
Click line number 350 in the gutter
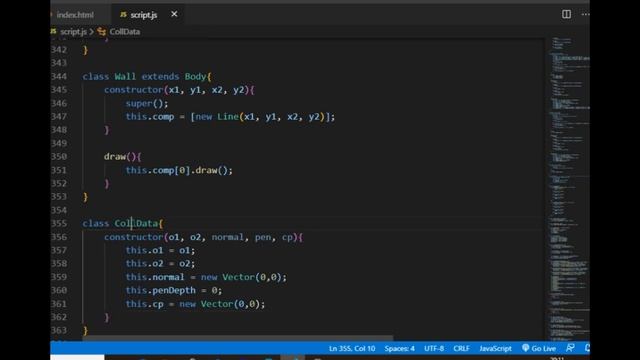click(x=59, y=156)
